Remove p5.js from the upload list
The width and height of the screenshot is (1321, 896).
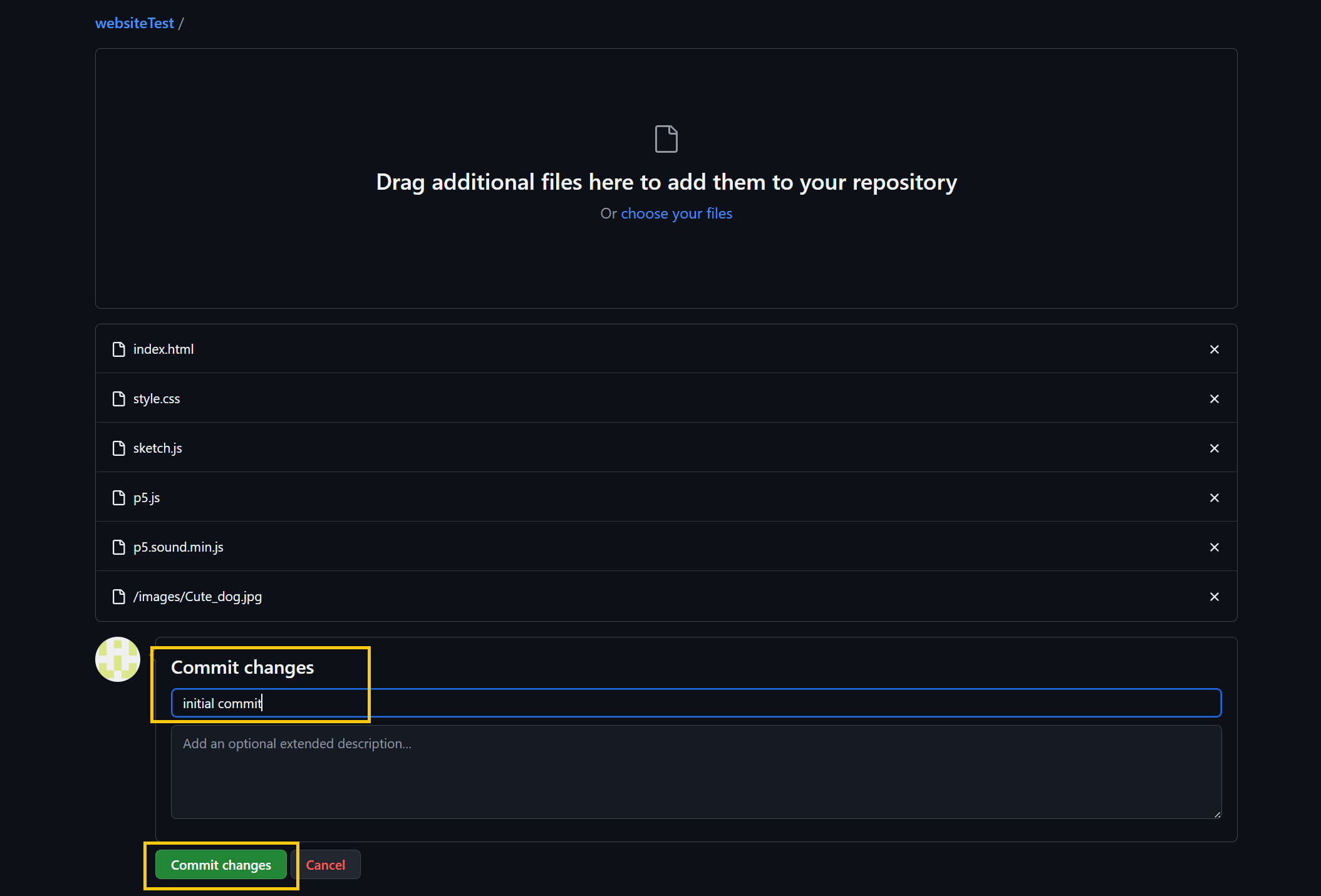point(1214,497)
